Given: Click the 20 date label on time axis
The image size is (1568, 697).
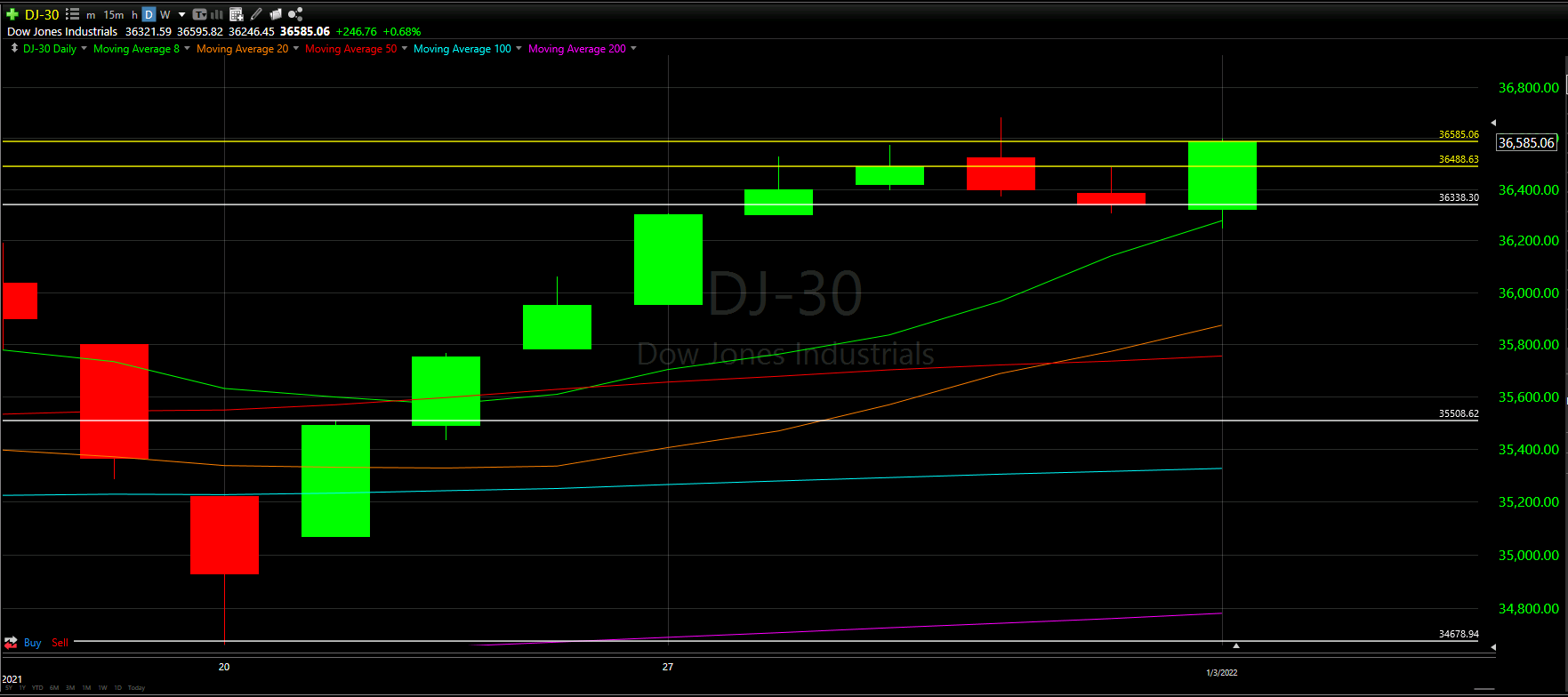Looking at the screenshot, I should (224, 667).
